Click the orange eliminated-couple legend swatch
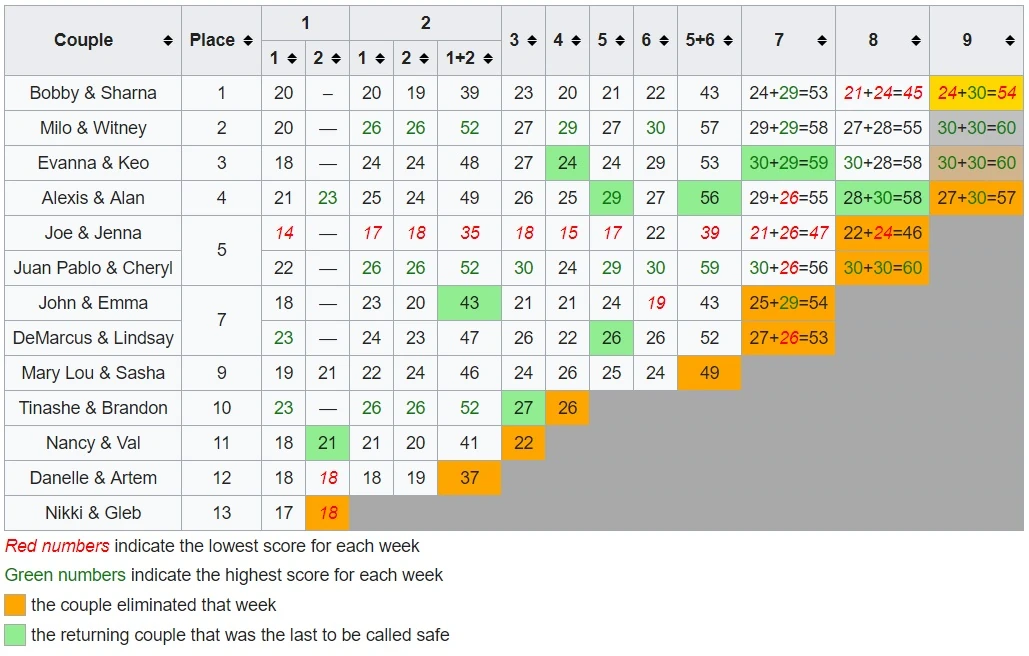Image resolution: width=1029 pixels, height=656 pixels. pyautogui.click(x=15, y=605)
